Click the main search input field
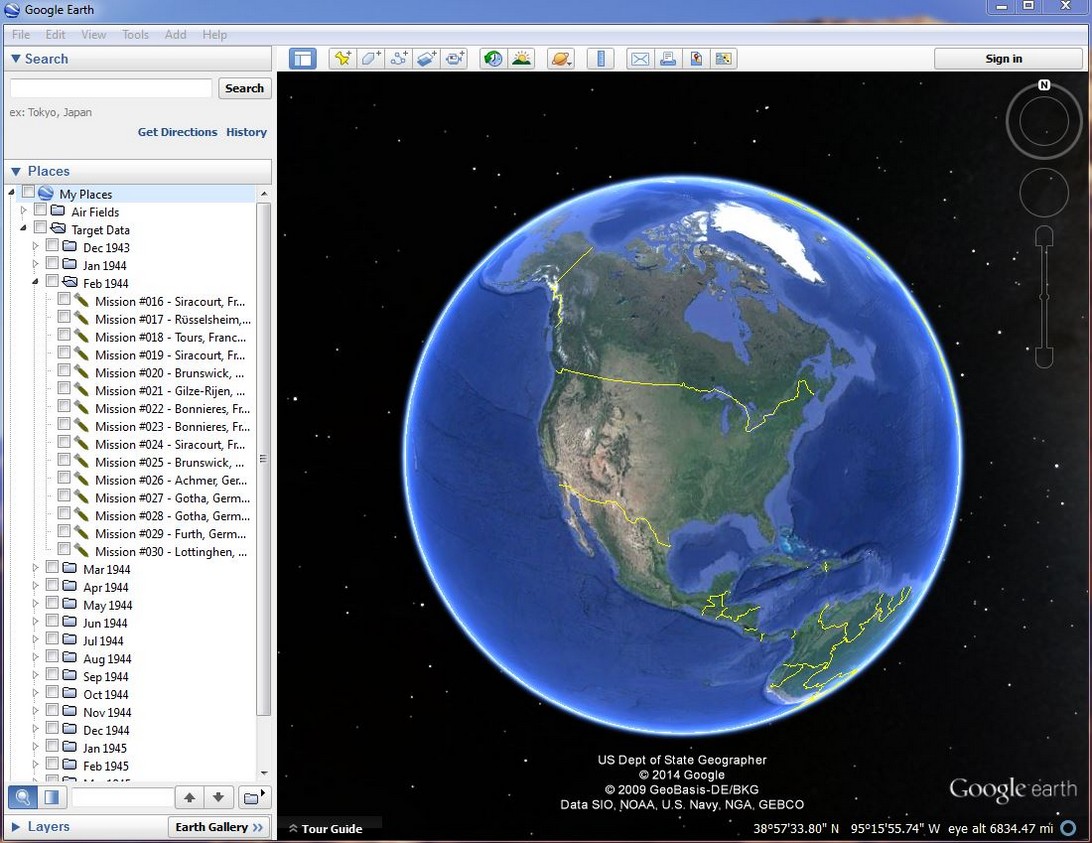 tap(111, 88)
